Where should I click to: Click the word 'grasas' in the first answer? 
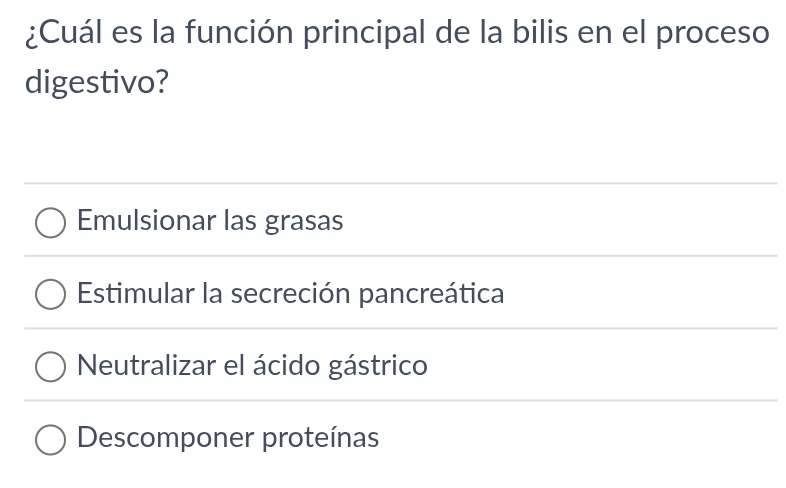[x=303, y=221]
